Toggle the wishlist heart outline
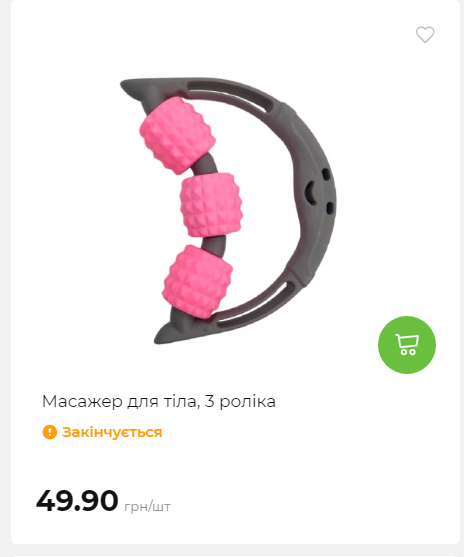This screenshot has width=464, height=557. [x=425, y=34]
